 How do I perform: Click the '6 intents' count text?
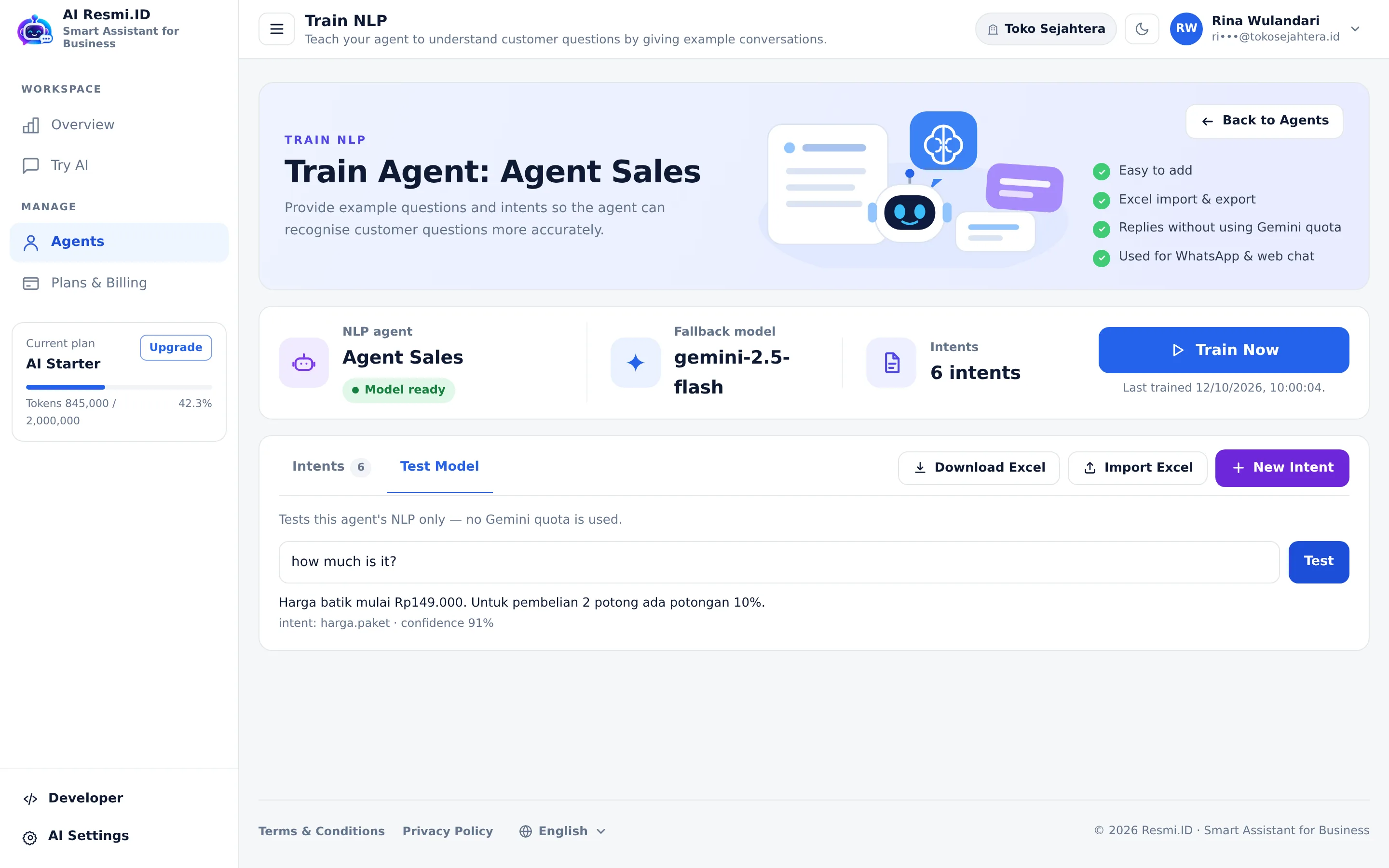(975, 373)
